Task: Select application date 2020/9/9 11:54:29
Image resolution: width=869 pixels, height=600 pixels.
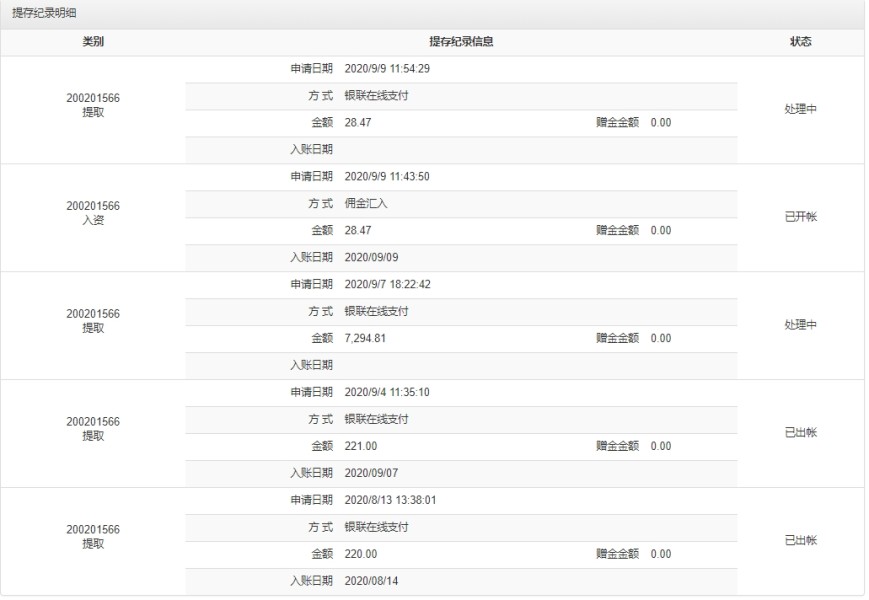Action: (x=387, y=69)
